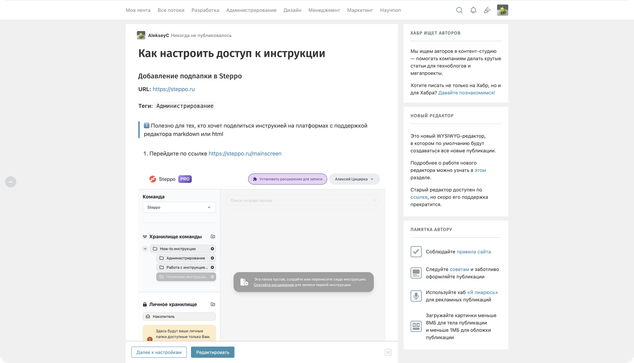Click the file icon in the empty-folder message
634x363 pixels.
click(244, 282)
